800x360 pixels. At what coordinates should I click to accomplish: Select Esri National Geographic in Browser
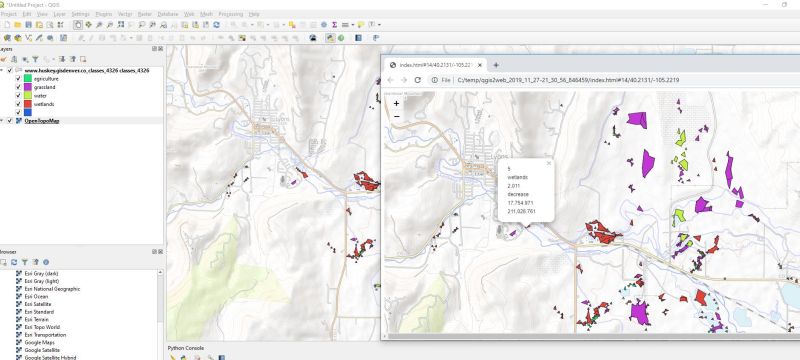coord(53,289)
